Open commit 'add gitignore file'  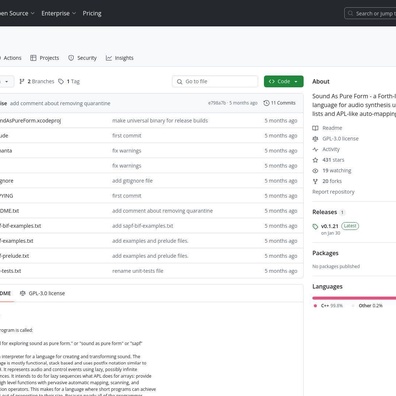click(132, 181)
